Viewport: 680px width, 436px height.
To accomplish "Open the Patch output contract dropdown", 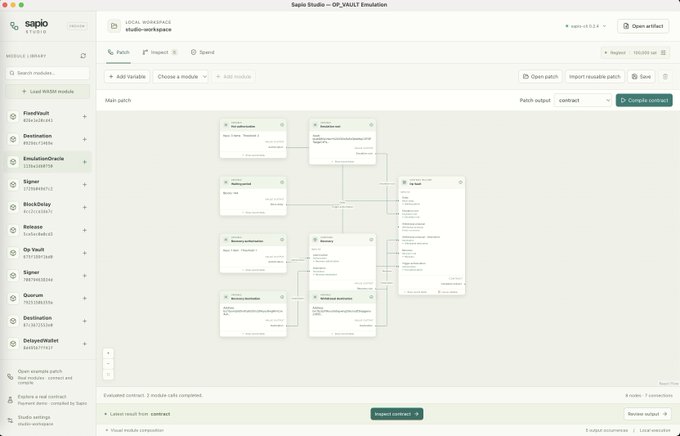I will (x=583, y=100).
